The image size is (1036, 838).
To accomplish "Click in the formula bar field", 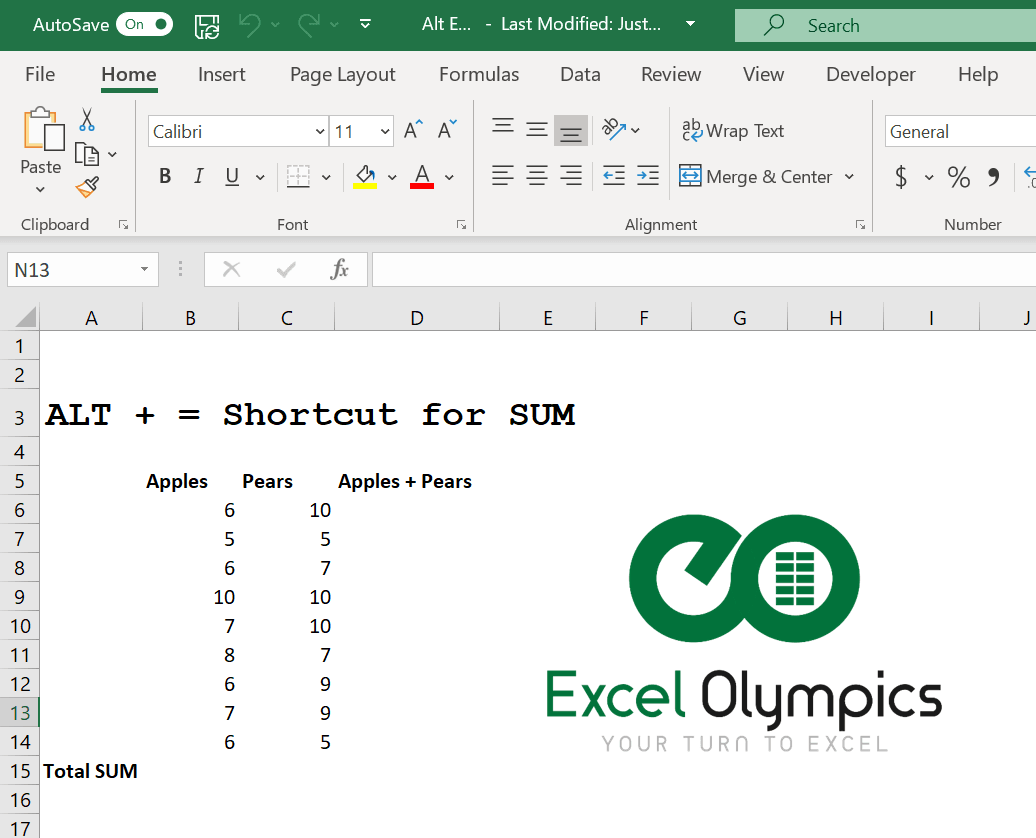I will [x=704, y=270].
